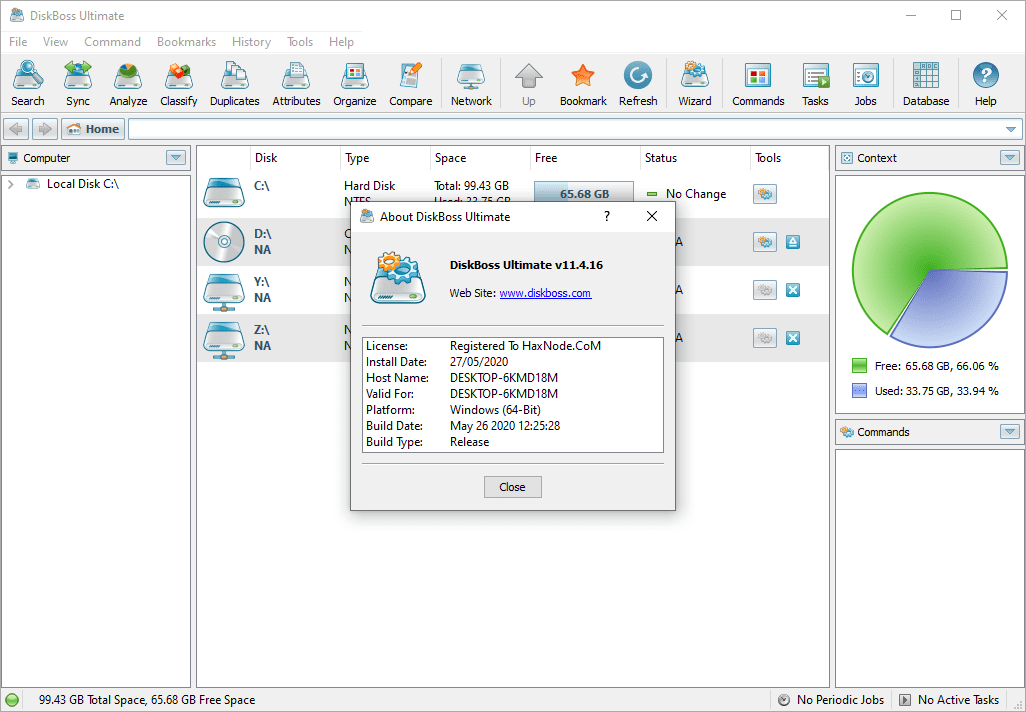This screenshot has width=1026, height=712.
Task: Open tools gear for Z:\ drive
Action: point(765,338)
